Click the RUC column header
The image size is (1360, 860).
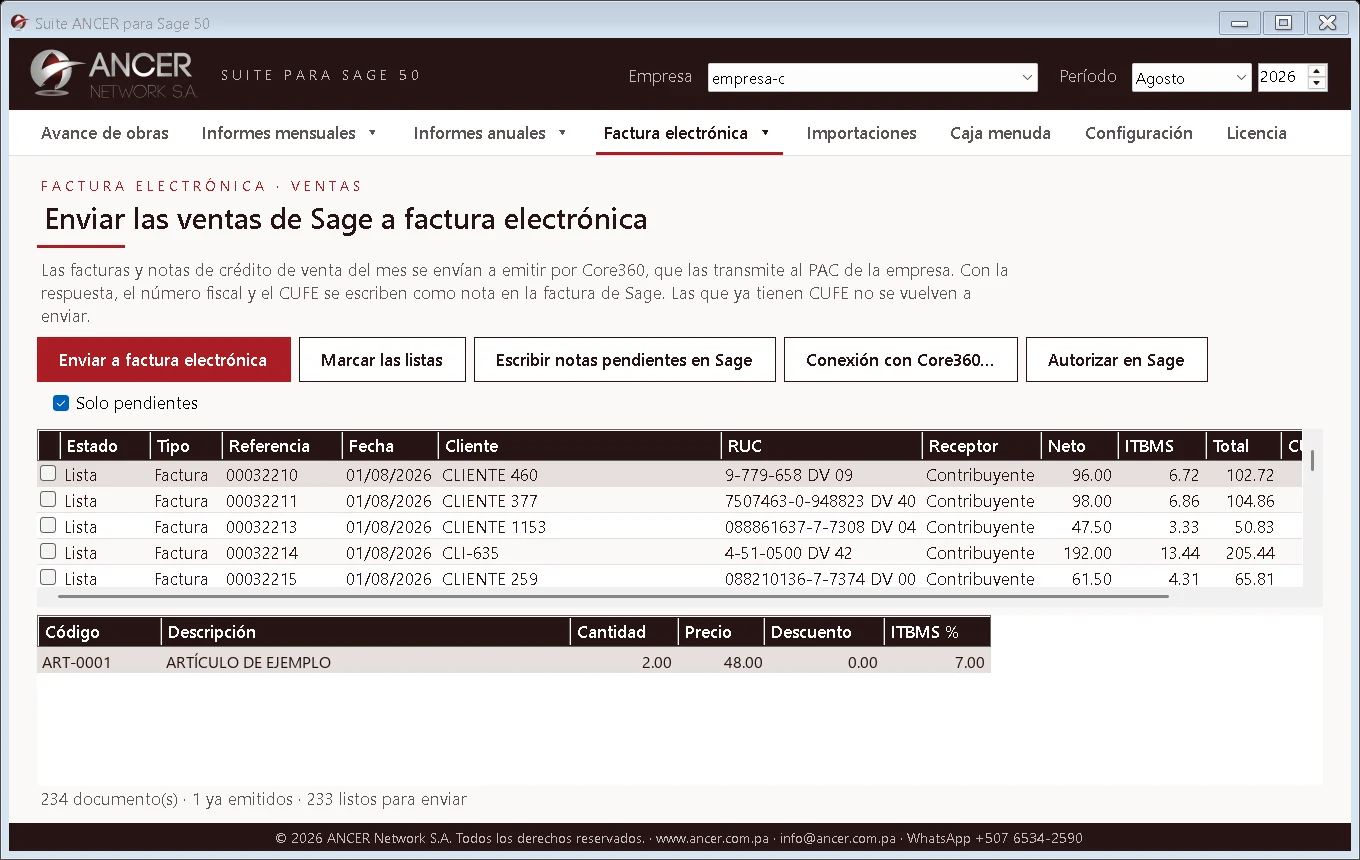tap(821, 446)
